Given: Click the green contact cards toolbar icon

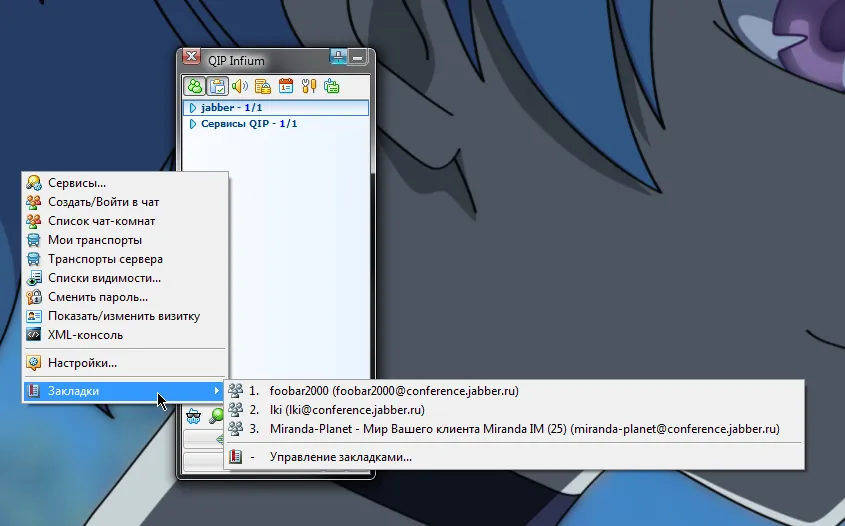Looking at the screenshot, I should tap(331, 86).
